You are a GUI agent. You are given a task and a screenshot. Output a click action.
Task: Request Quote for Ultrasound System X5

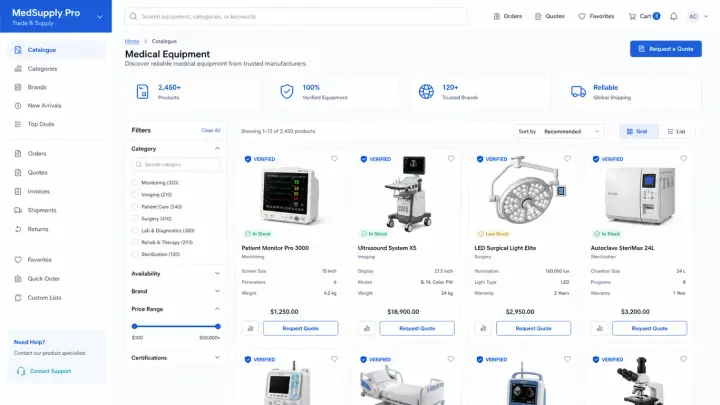(417, 328)
